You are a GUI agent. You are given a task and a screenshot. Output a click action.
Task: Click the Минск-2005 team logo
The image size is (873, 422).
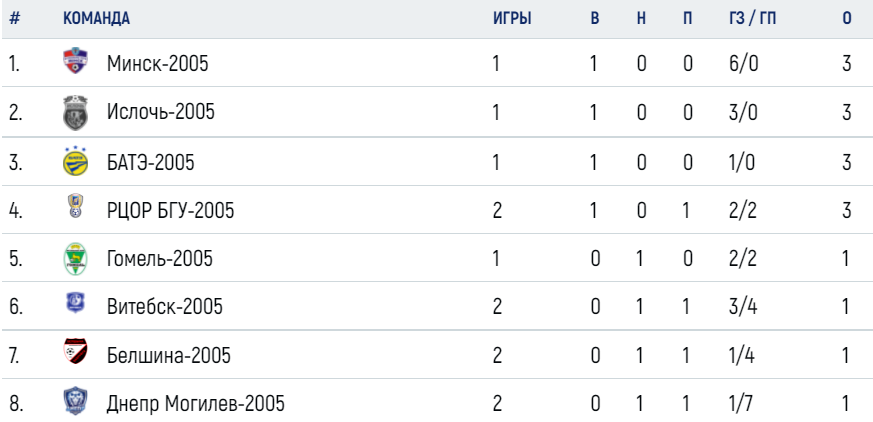coord(75,61)
